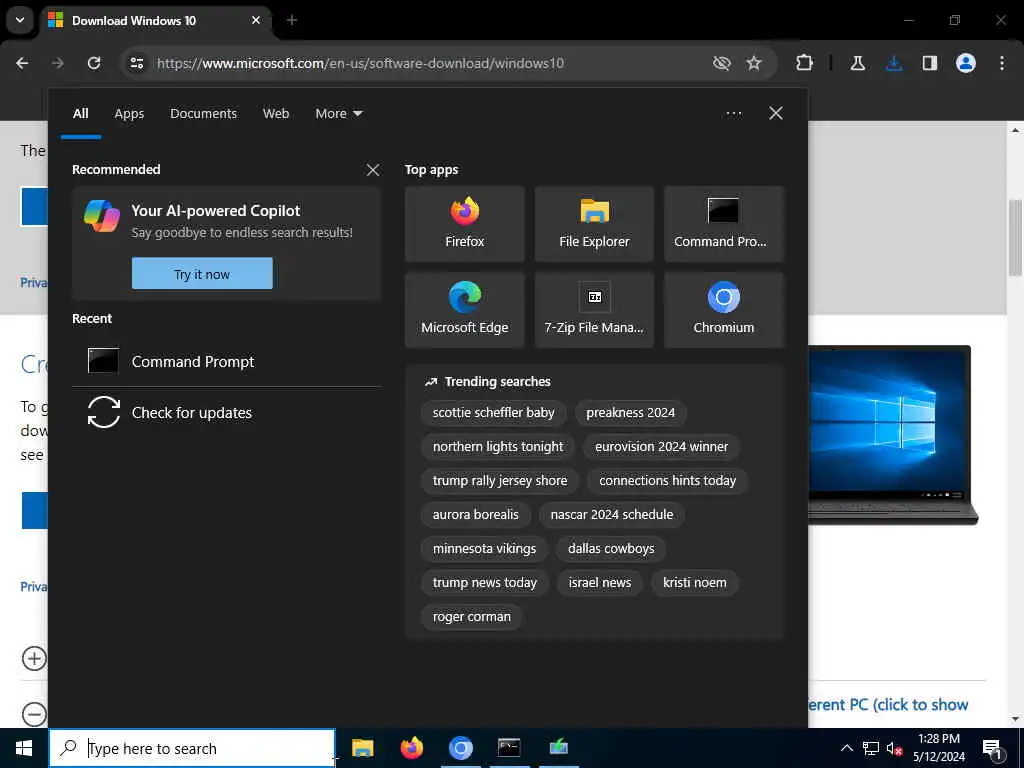Search trending 'preakness 2024'
Image resolution: width=1024 pixels, height=768 pixels.
[x=630, y=413]
